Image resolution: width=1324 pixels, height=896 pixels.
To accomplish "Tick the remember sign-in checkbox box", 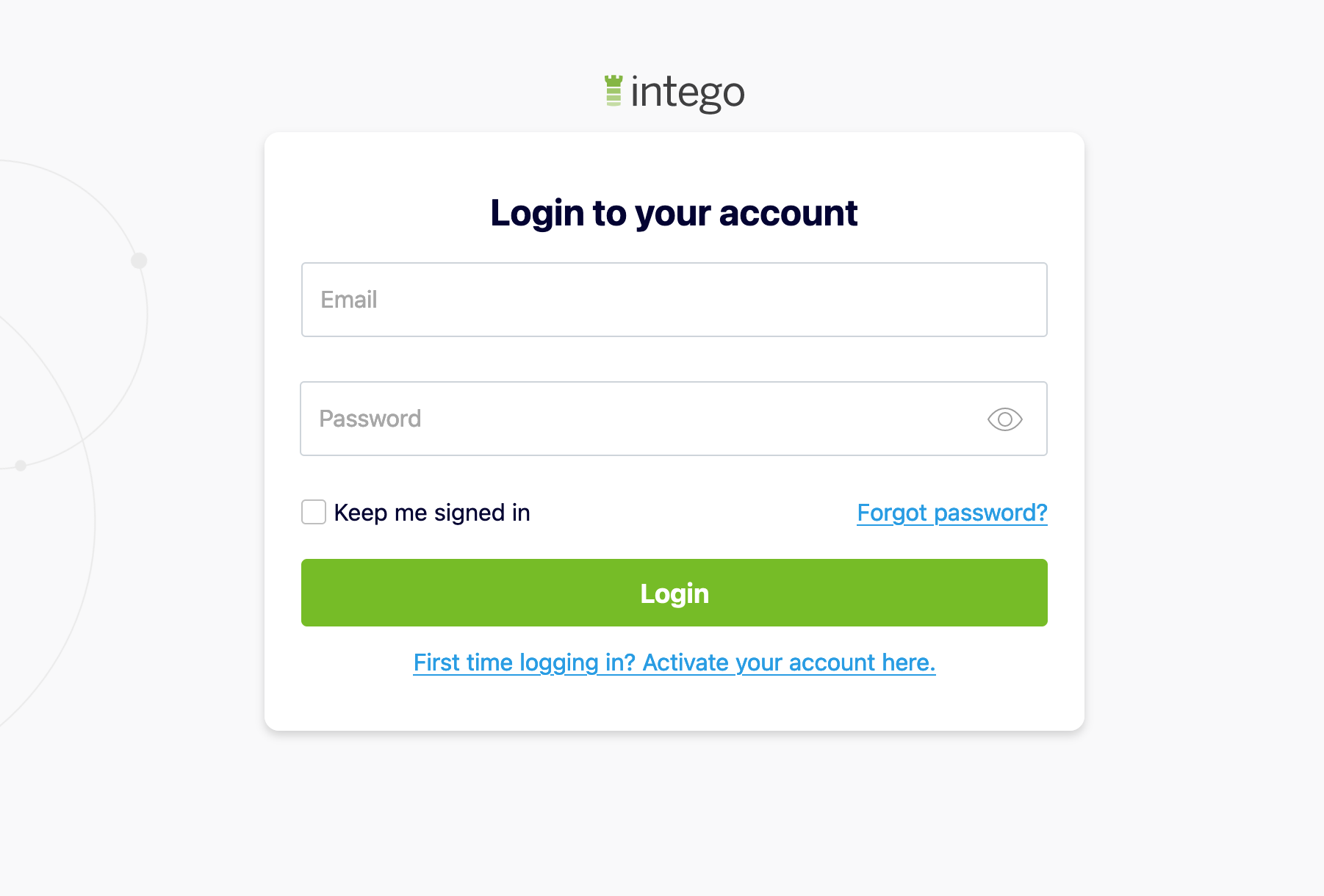I will pyautogui.click(x=314, y=512).
